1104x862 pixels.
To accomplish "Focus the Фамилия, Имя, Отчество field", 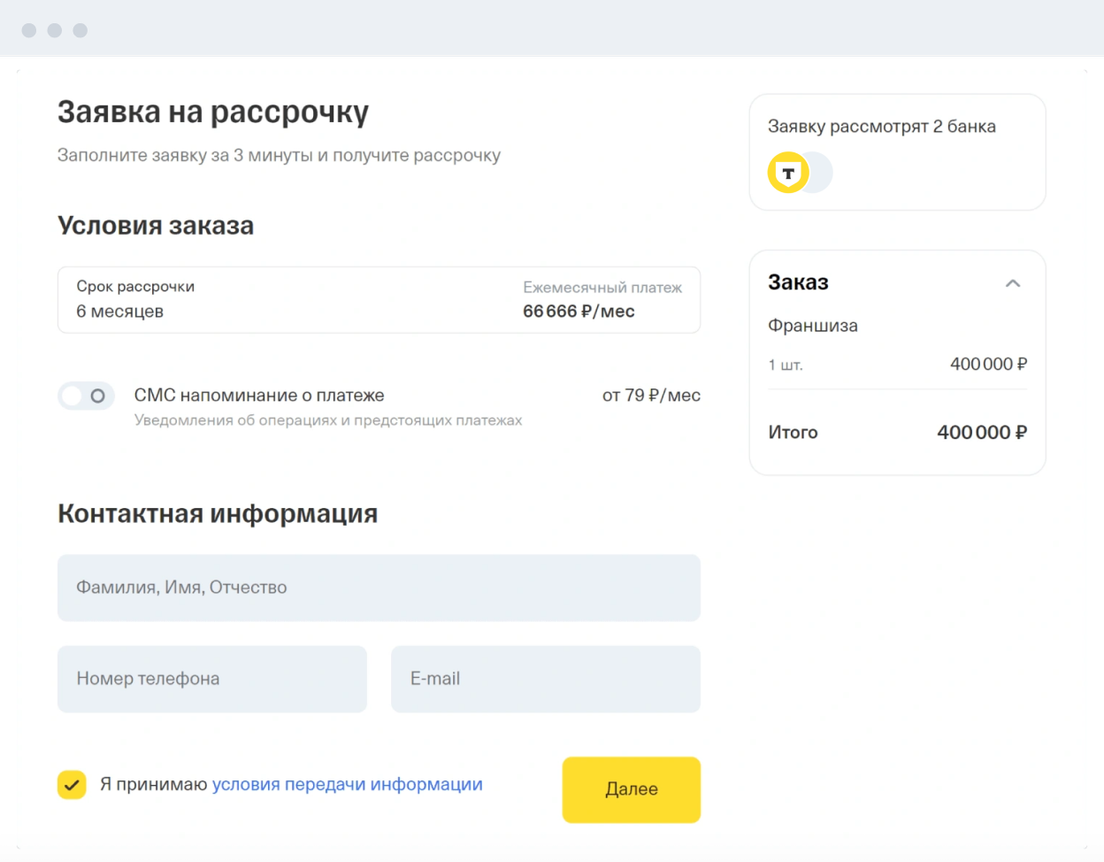I will 378,588.
